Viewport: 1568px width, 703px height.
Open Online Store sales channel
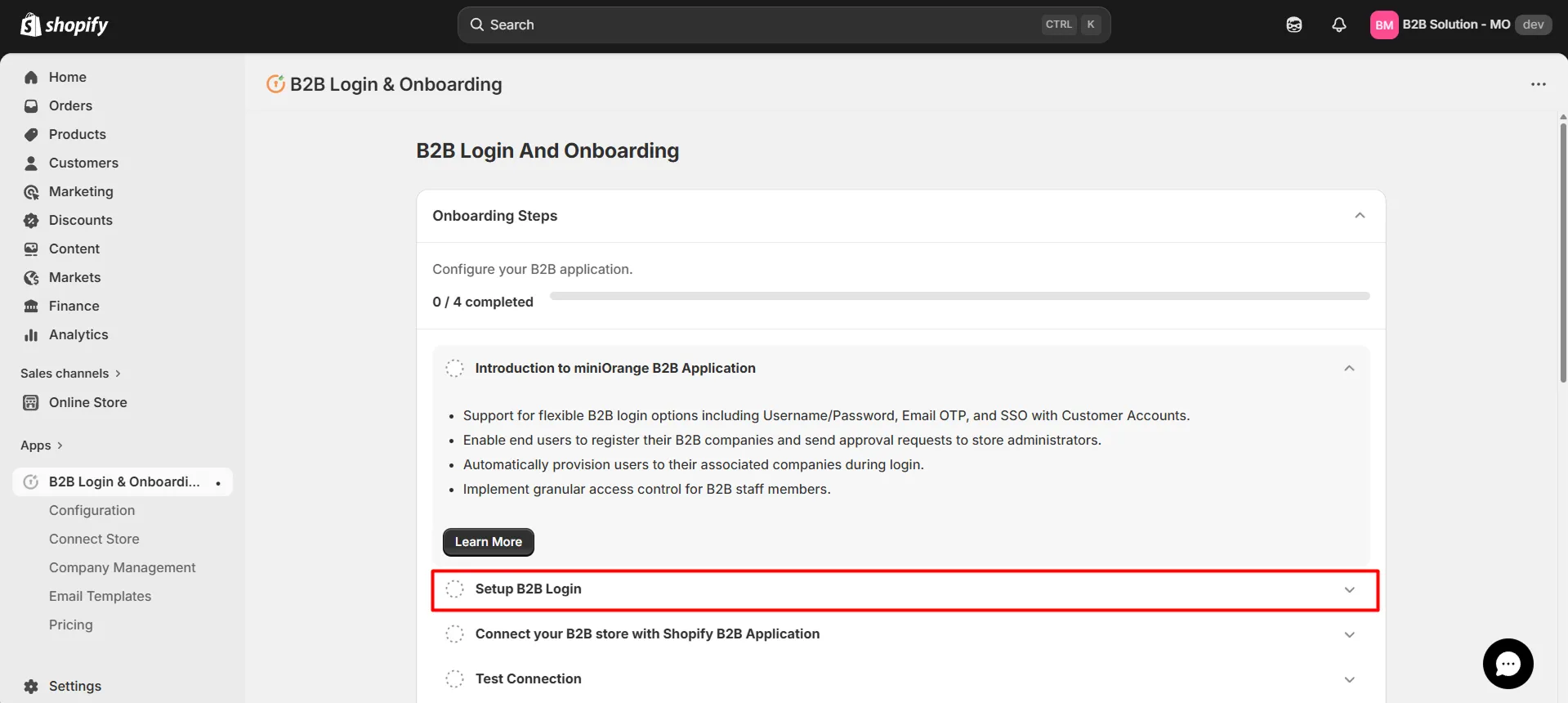coord(88,402)
